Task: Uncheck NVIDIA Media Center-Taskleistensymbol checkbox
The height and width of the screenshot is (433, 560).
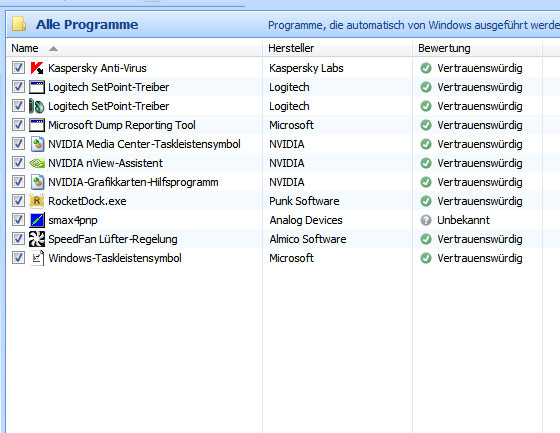Action: 18,144
